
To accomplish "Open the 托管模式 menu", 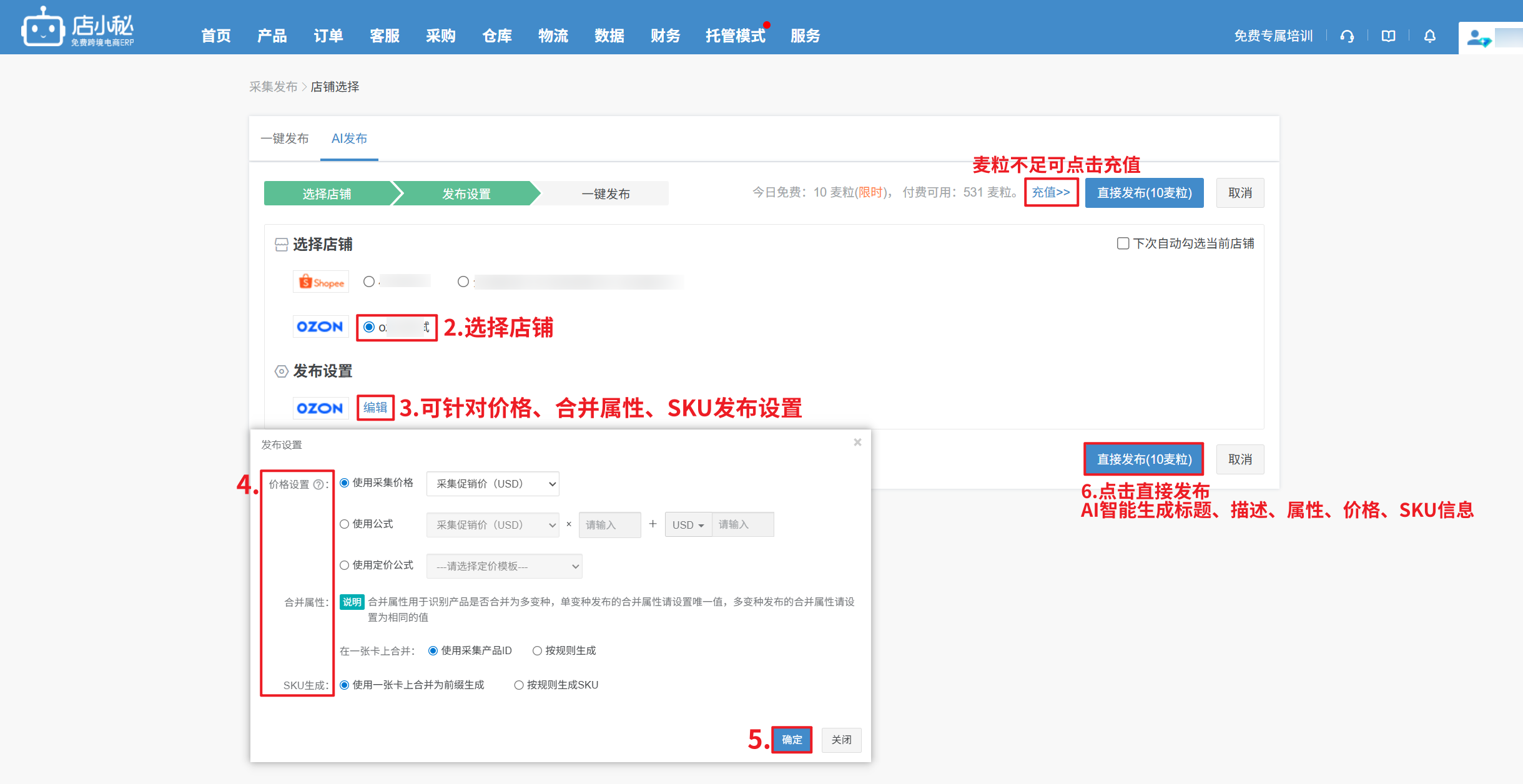I will pos(735,36).
